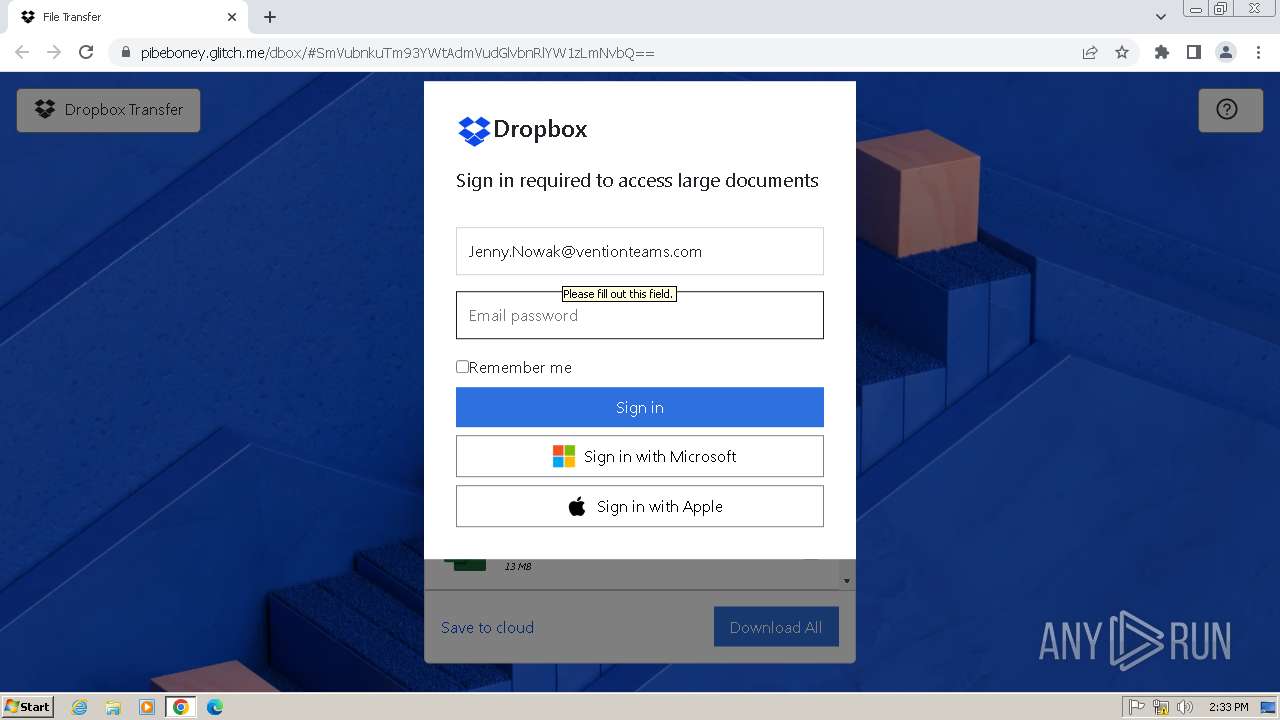Click the browser forward arrow
The image size is (1280, 720).
pyautogui.click(x=54, y=52)
